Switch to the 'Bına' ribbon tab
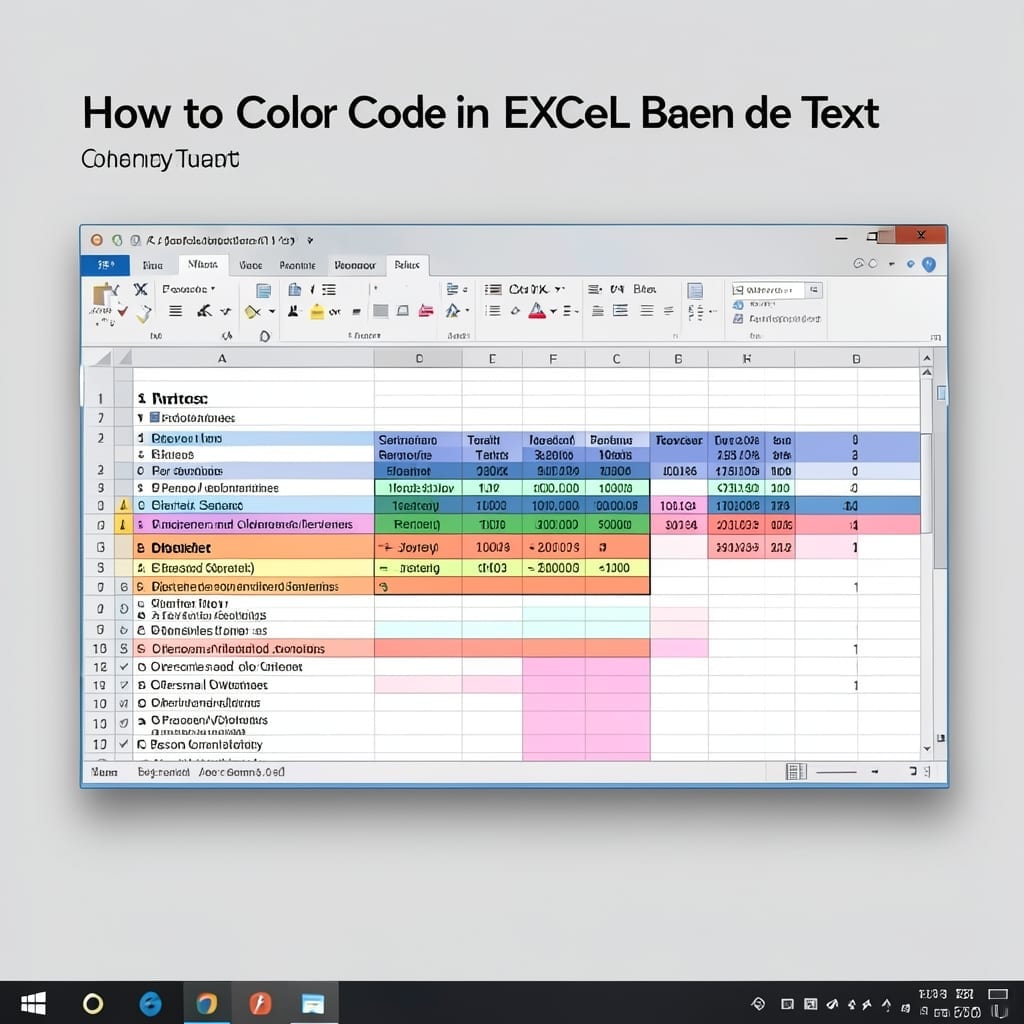The width and height of the screenshot is (1024, 1024). click(x=153, y=265)
